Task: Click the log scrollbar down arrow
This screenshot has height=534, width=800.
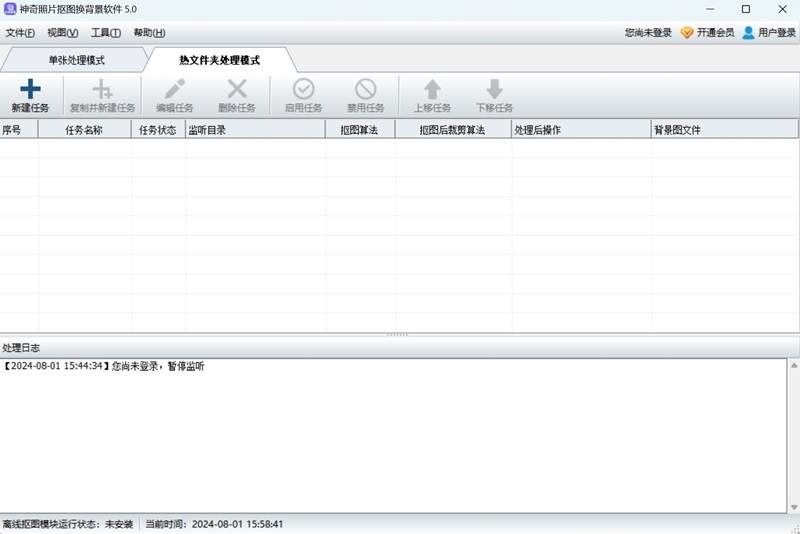Action: click(x=794, y=507)
